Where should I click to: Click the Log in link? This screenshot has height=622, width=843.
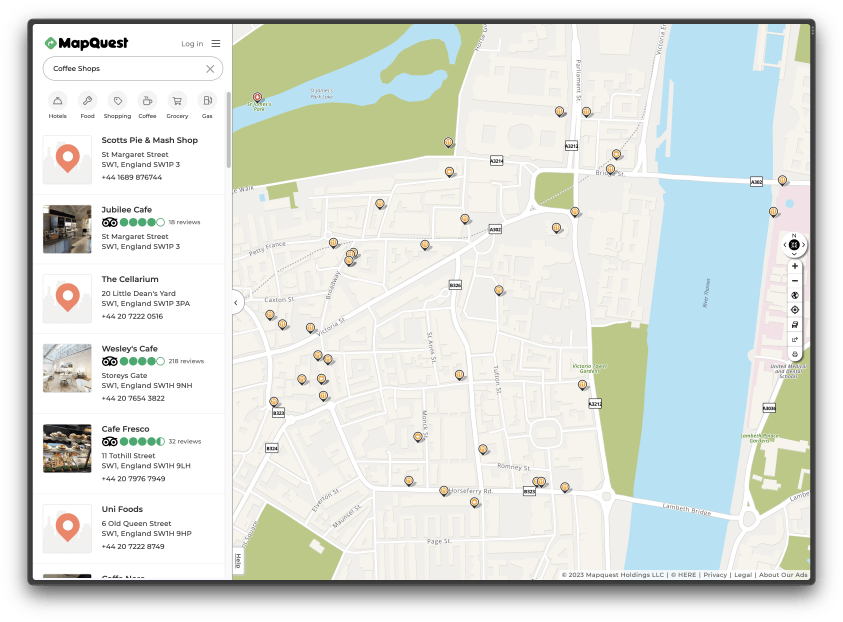[192, 44]
